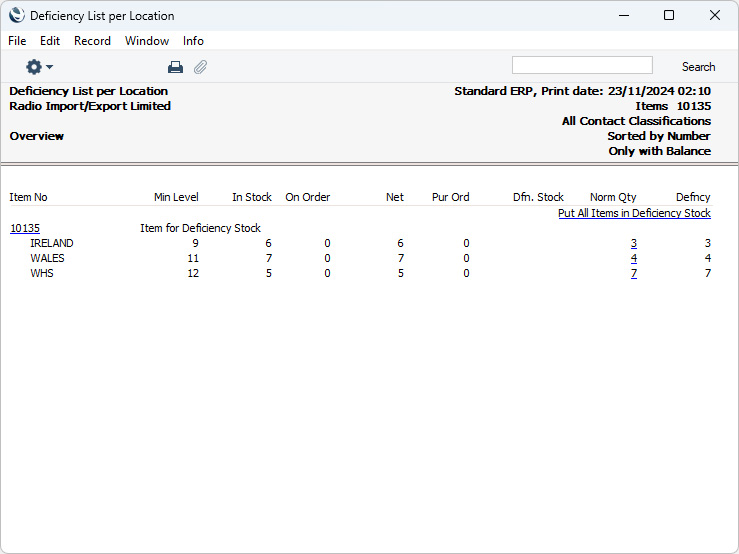Viewport: 739px width, 554px height.
Task: Maximize the Deficiency List window
Action: tap(669, 15)
